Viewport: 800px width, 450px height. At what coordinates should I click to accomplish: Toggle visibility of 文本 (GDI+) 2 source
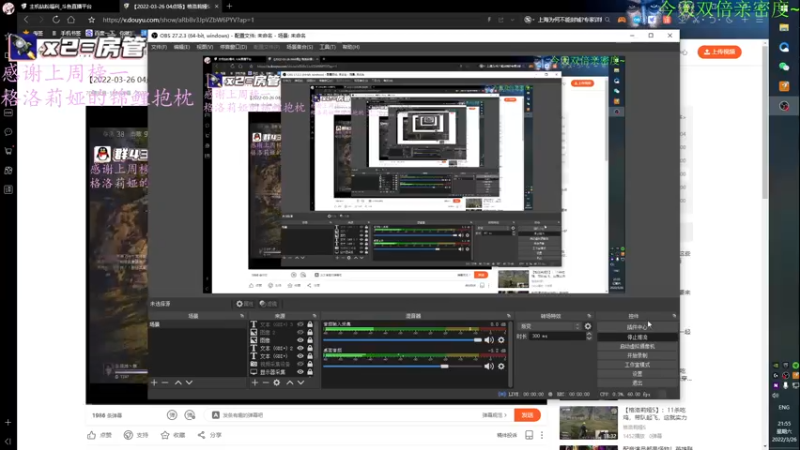click(x=300, y=348)
